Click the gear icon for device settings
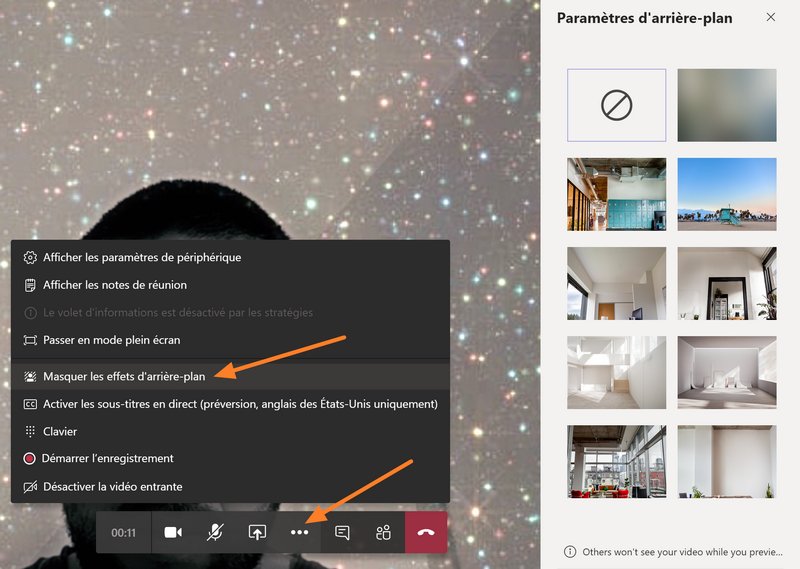The height and width of the screenshot is (569, 800). 30,257
